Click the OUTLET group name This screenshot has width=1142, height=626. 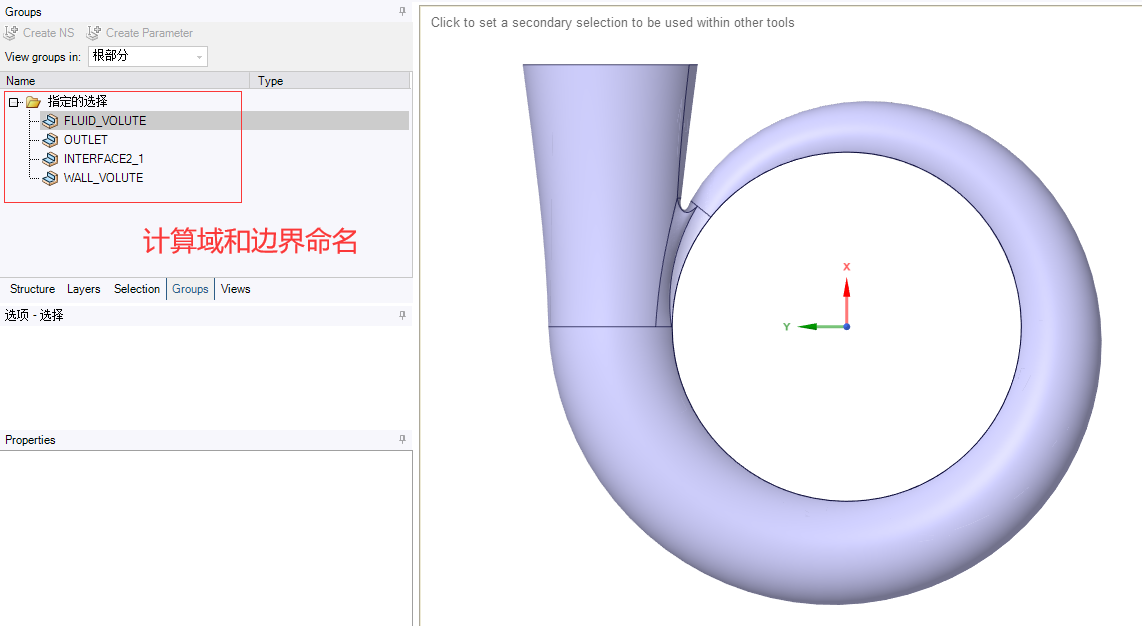pyautogui.click(x=85, y=140)
